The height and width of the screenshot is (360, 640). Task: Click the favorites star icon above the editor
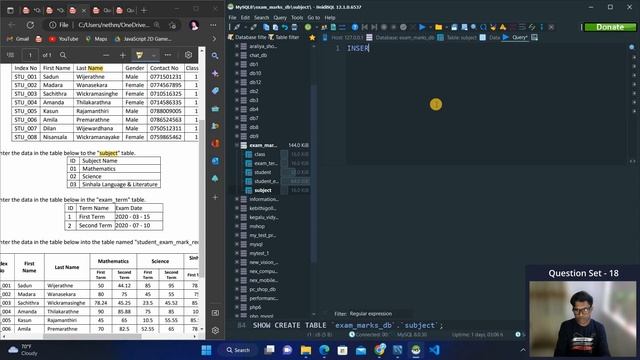(x=312, y=38)
